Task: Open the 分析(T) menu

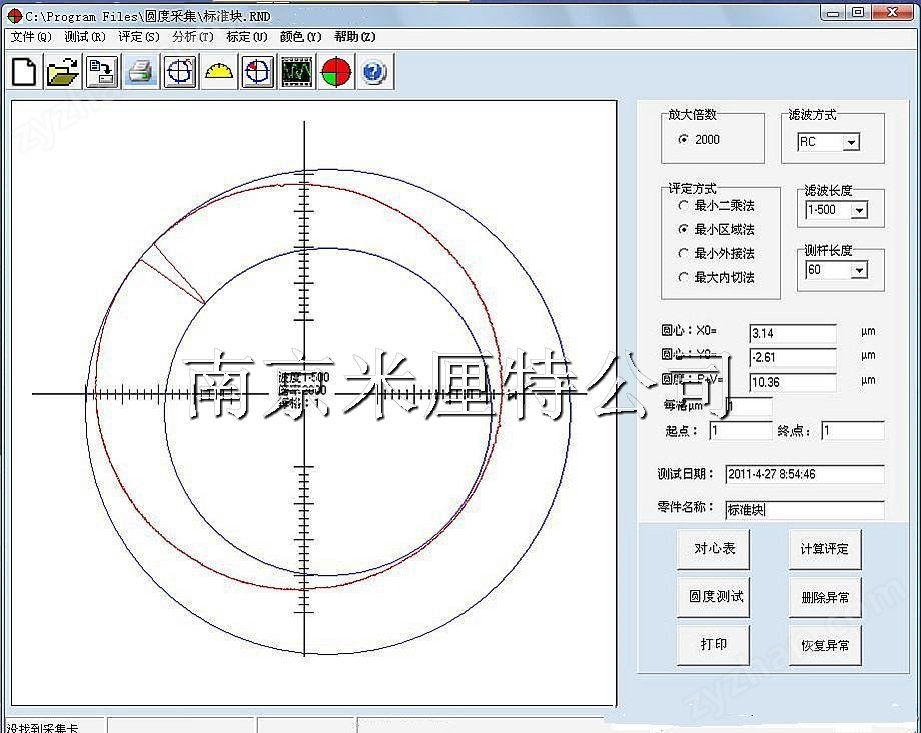Action: coord(193,37)
